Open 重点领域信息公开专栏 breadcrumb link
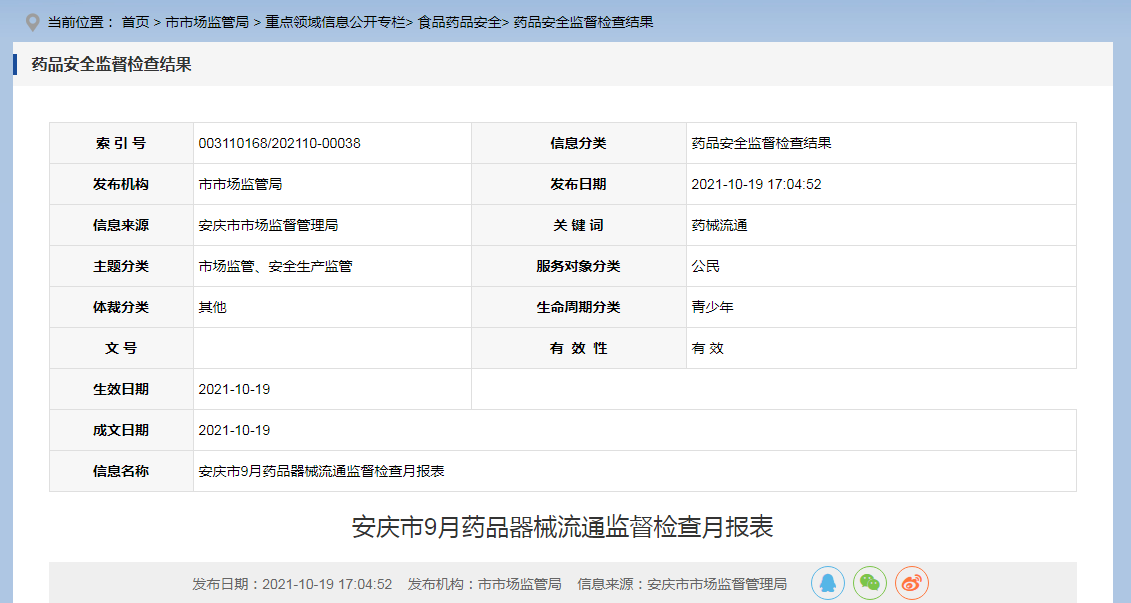 point(335,22)
